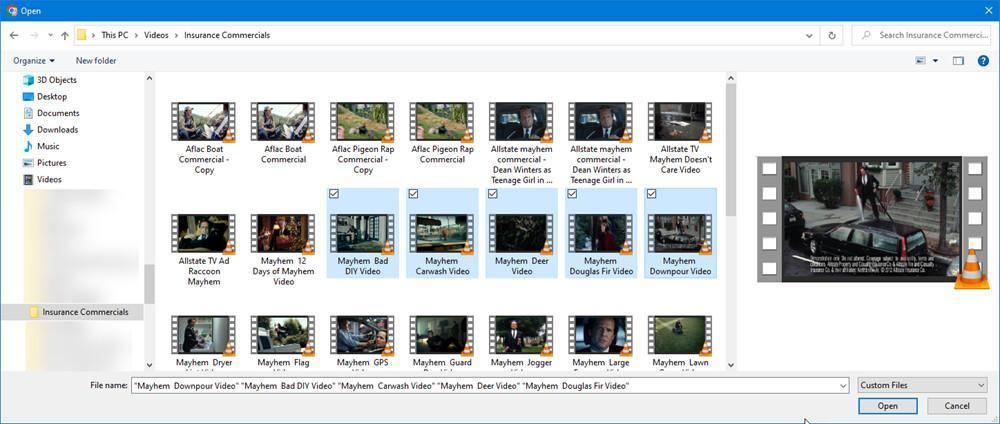Close the Open dialog window
The image size is (1000, 424).
click(987, 11)
